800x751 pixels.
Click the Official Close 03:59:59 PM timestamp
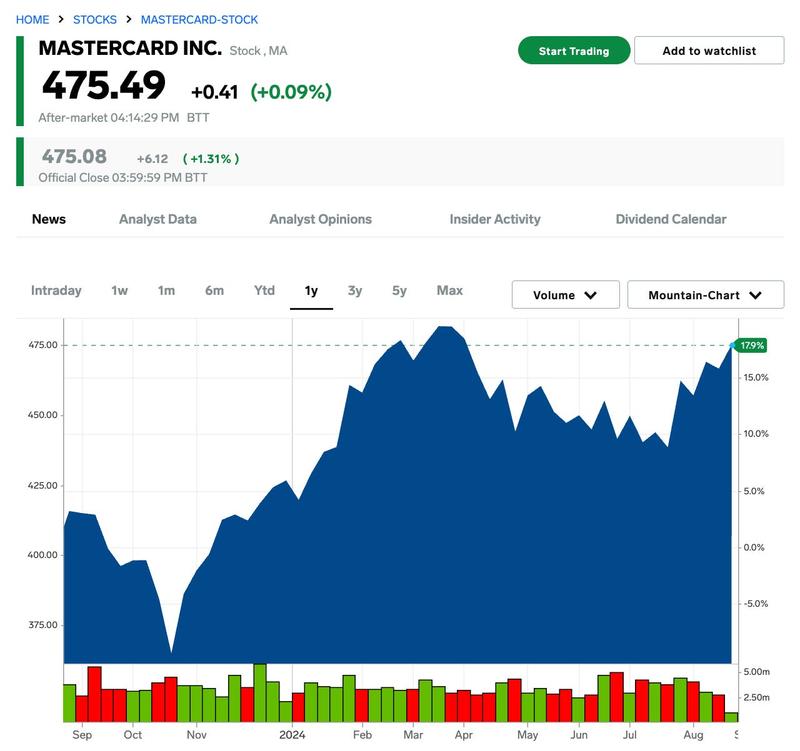coord(123,178)
